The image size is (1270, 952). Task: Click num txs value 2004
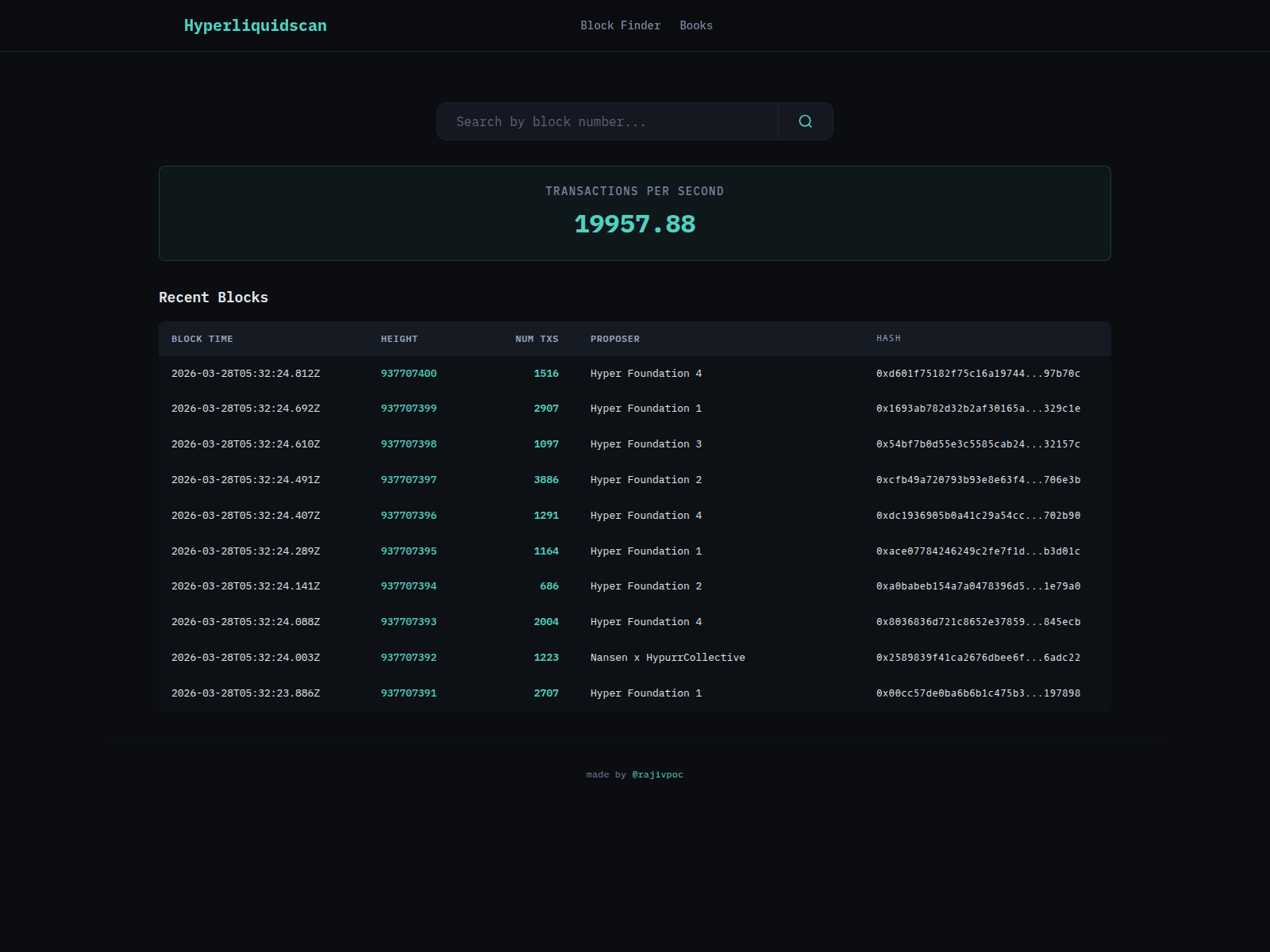tap(546, 622)
